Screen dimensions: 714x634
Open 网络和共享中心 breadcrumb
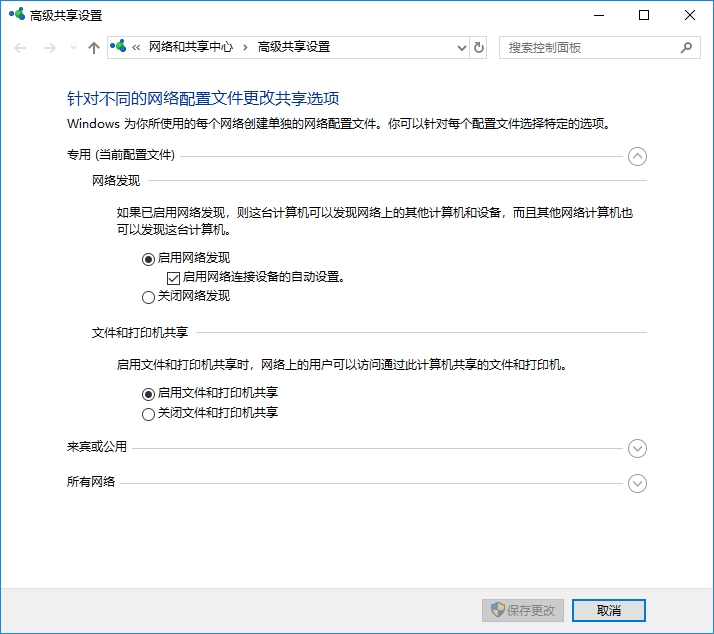[191, 47]
